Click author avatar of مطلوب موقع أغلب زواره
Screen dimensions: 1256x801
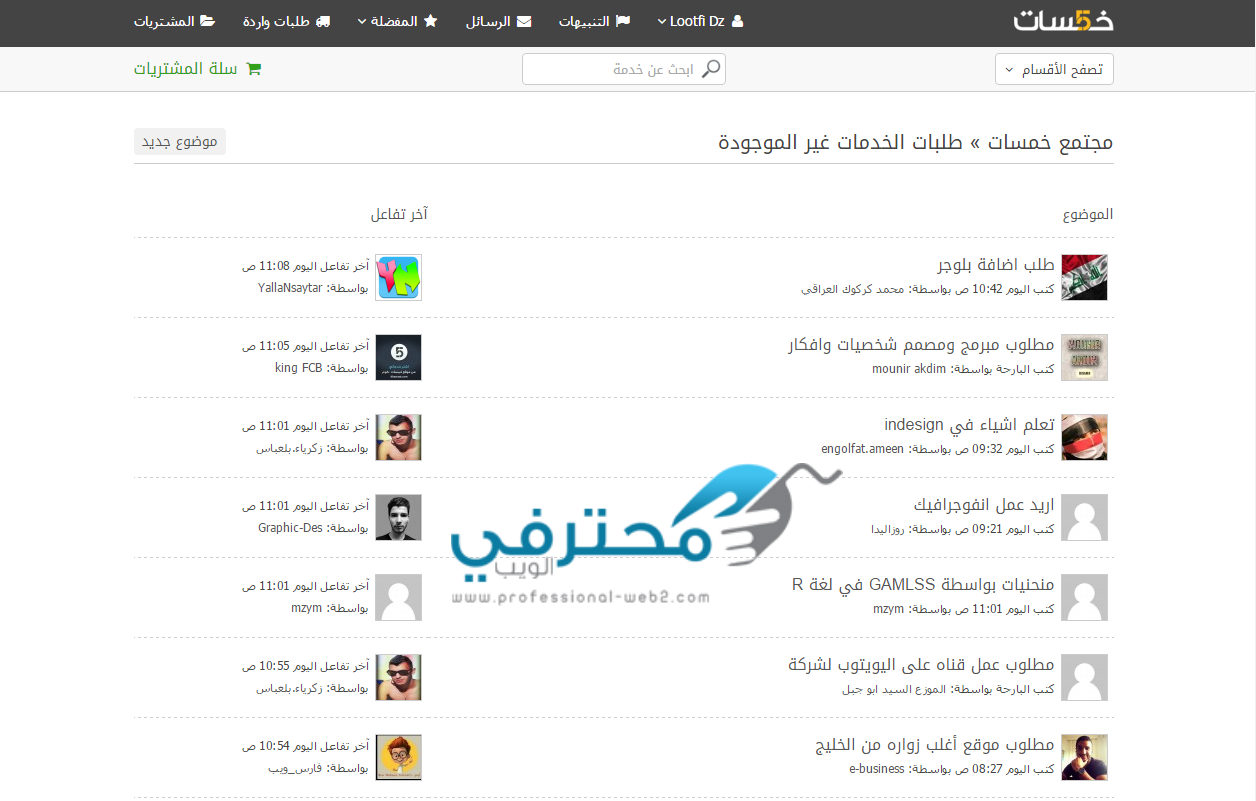pos(1084,757)
